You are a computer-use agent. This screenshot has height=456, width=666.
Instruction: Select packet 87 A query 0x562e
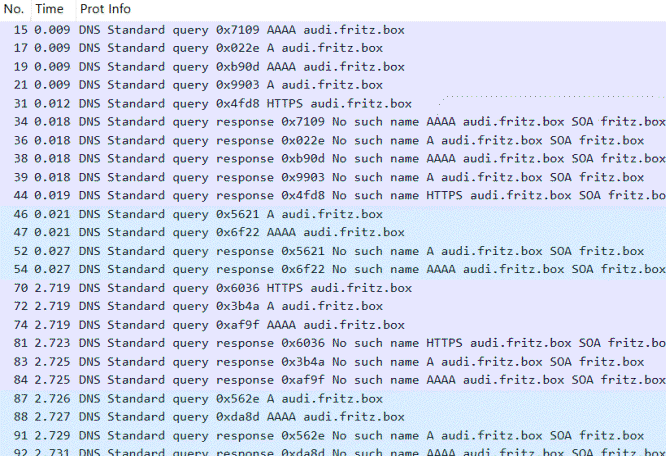point(333,399)
